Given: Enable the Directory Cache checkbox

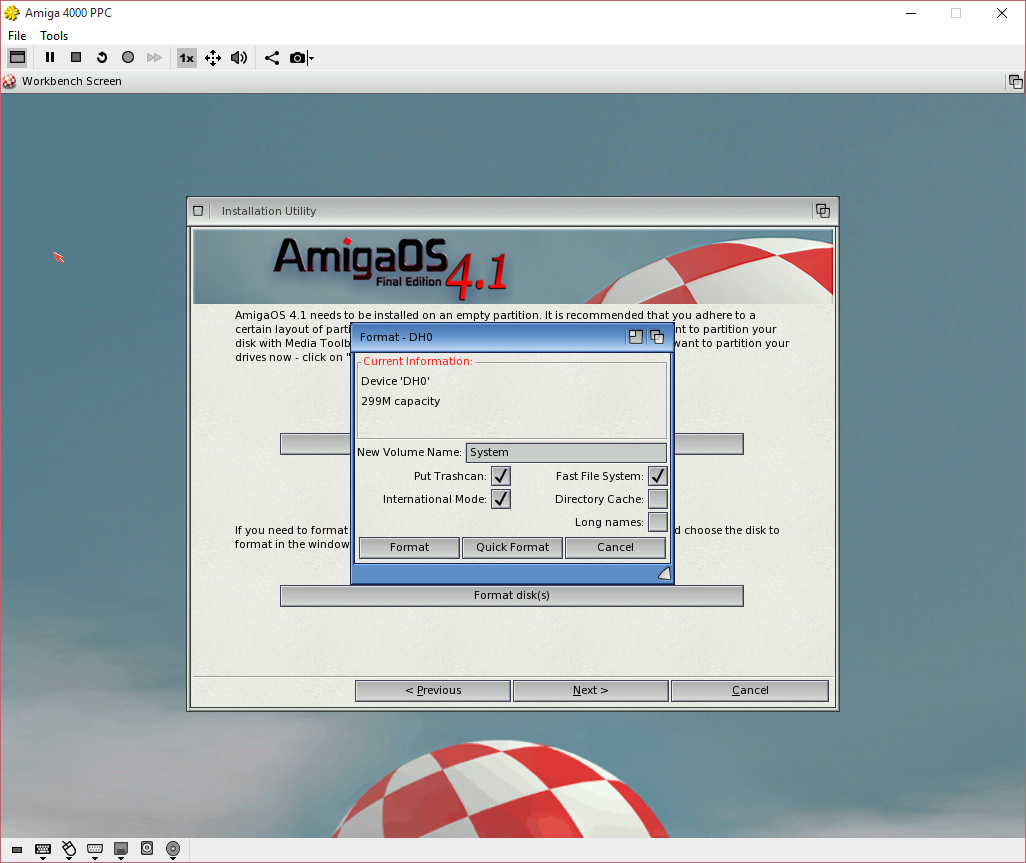Looking at the screenshot, I should 658,499.
